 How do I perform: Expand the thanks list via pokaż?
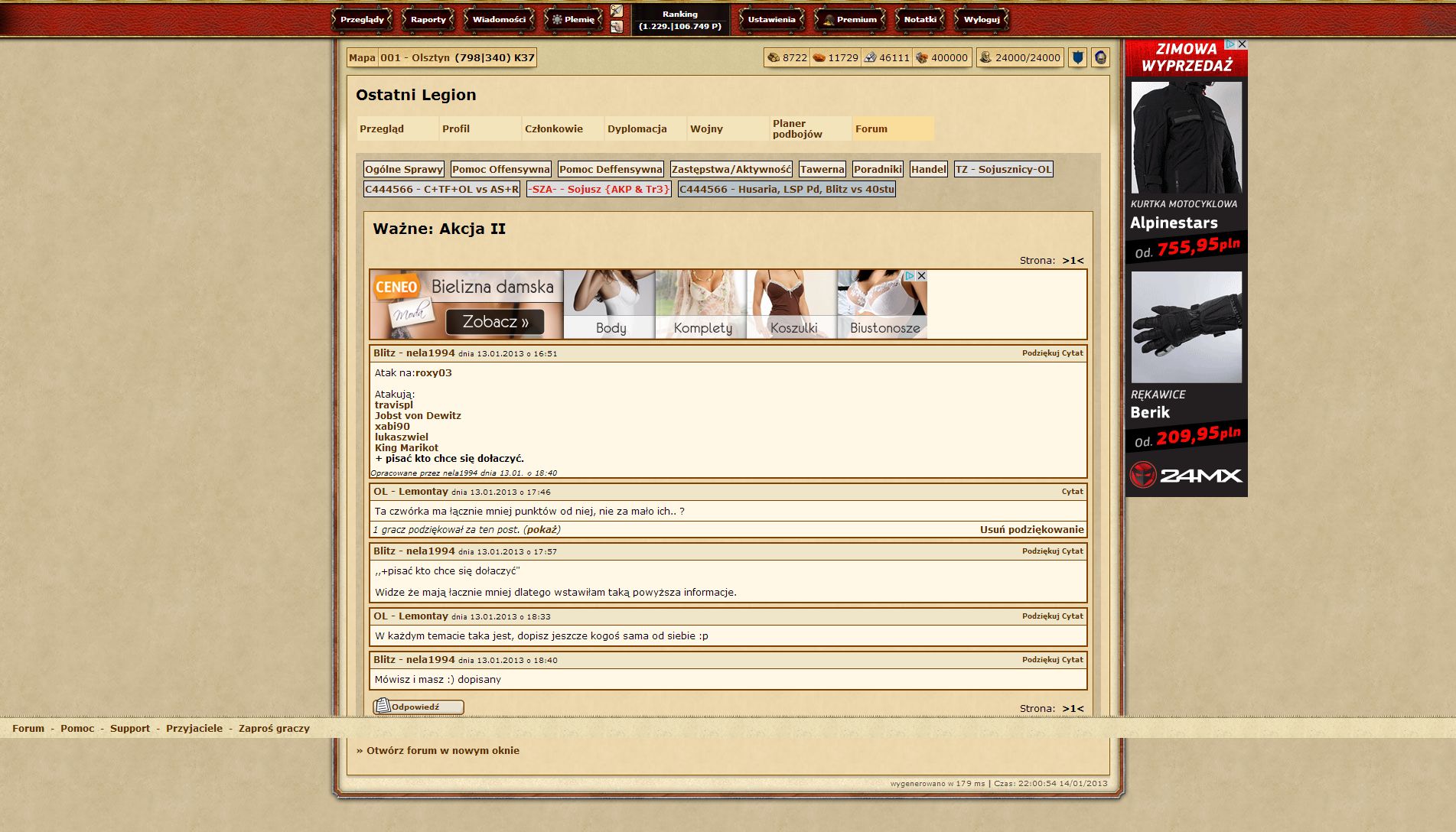click(542, 529)
